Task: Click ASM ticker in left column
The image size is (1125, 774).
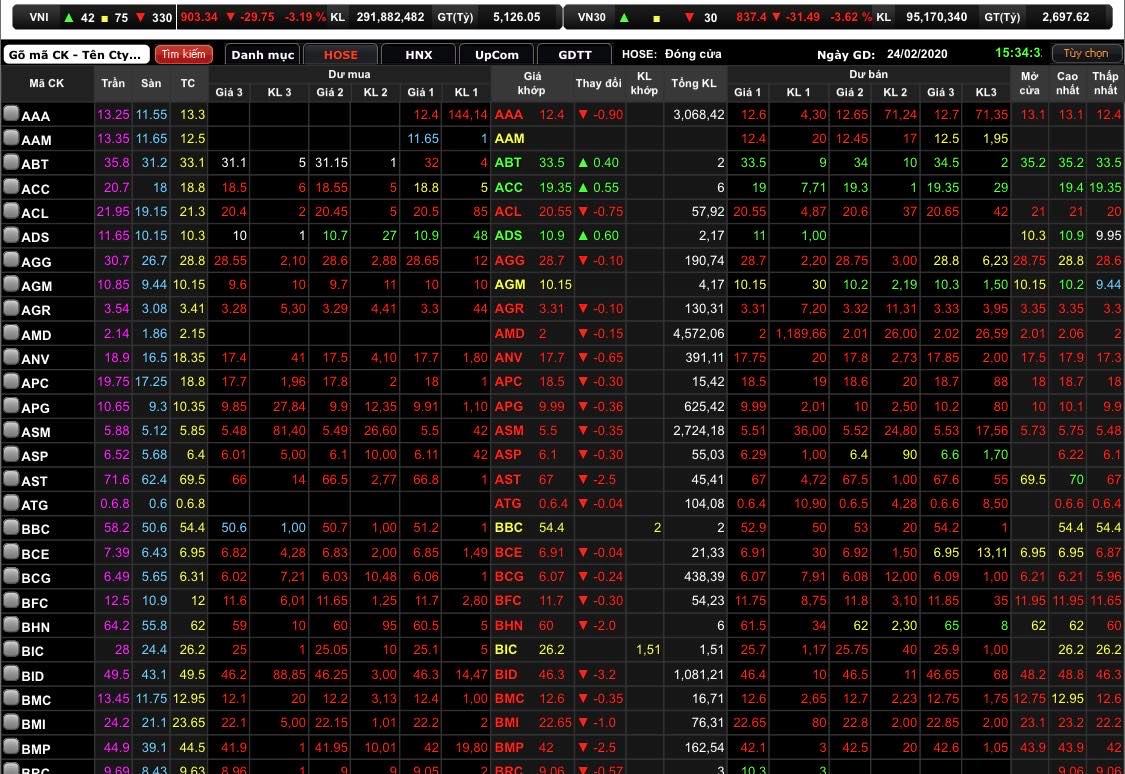Action: coord(36,433)
